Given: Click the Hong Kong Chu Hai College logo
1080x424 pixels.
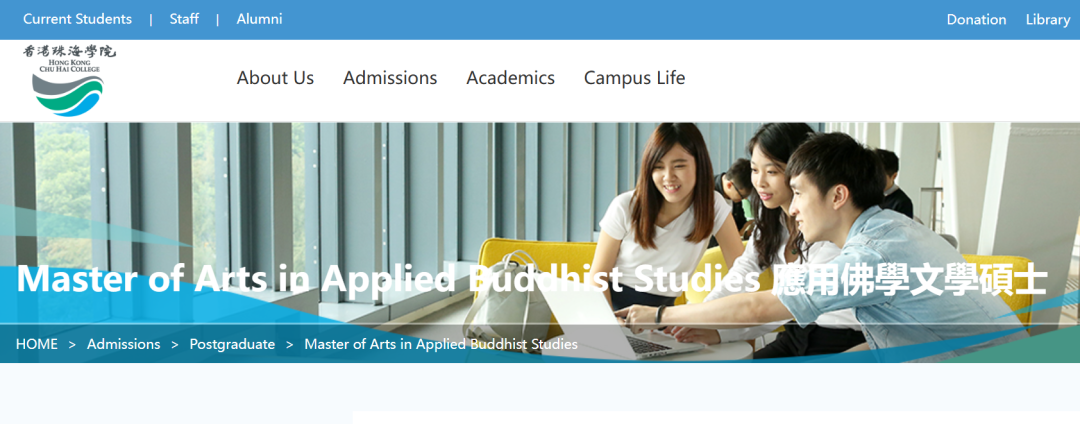Looking at the screenshot, I should pos(69,80).
